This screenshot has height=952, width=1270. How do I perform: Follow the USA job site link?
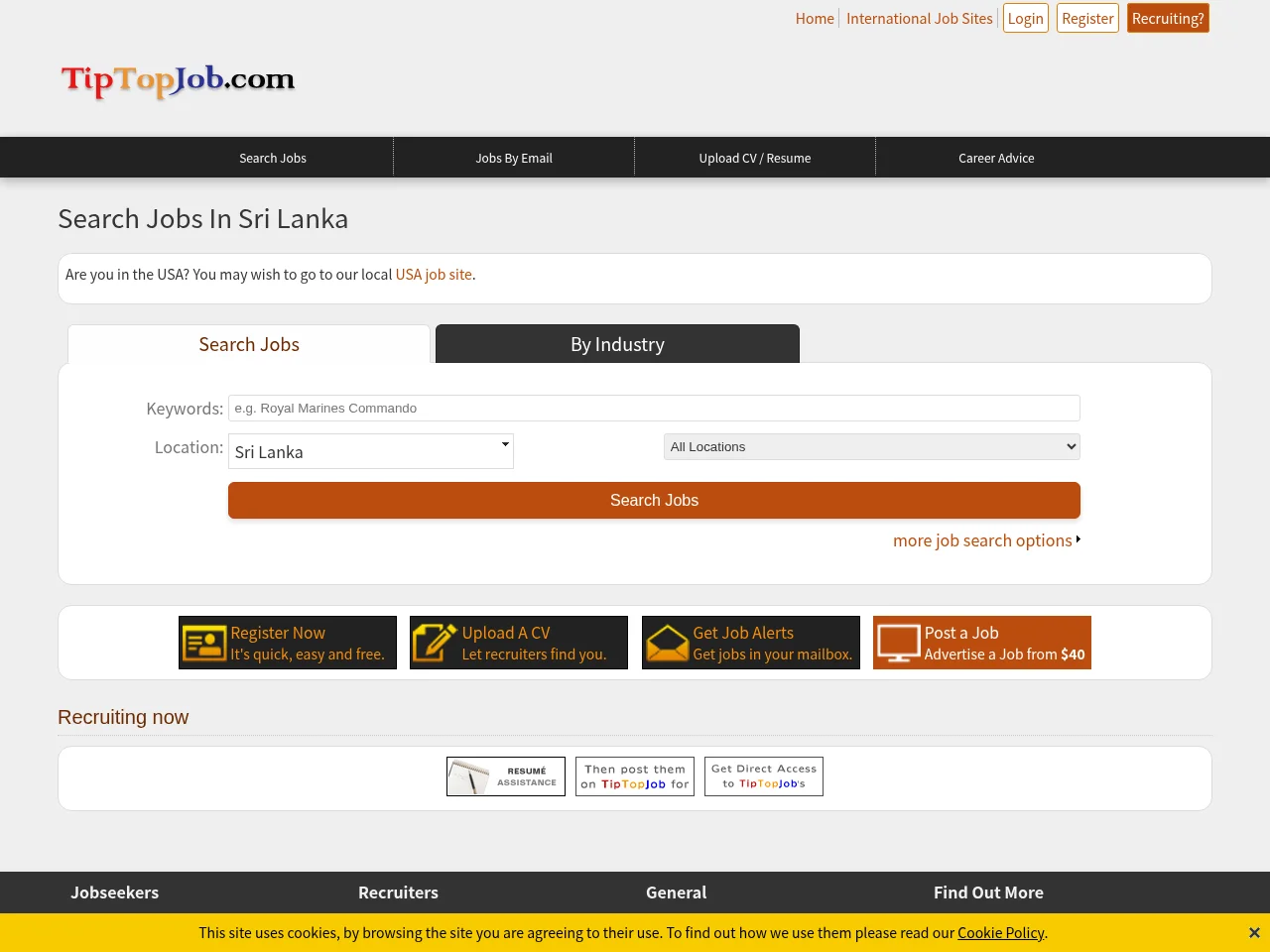point(434,275)
